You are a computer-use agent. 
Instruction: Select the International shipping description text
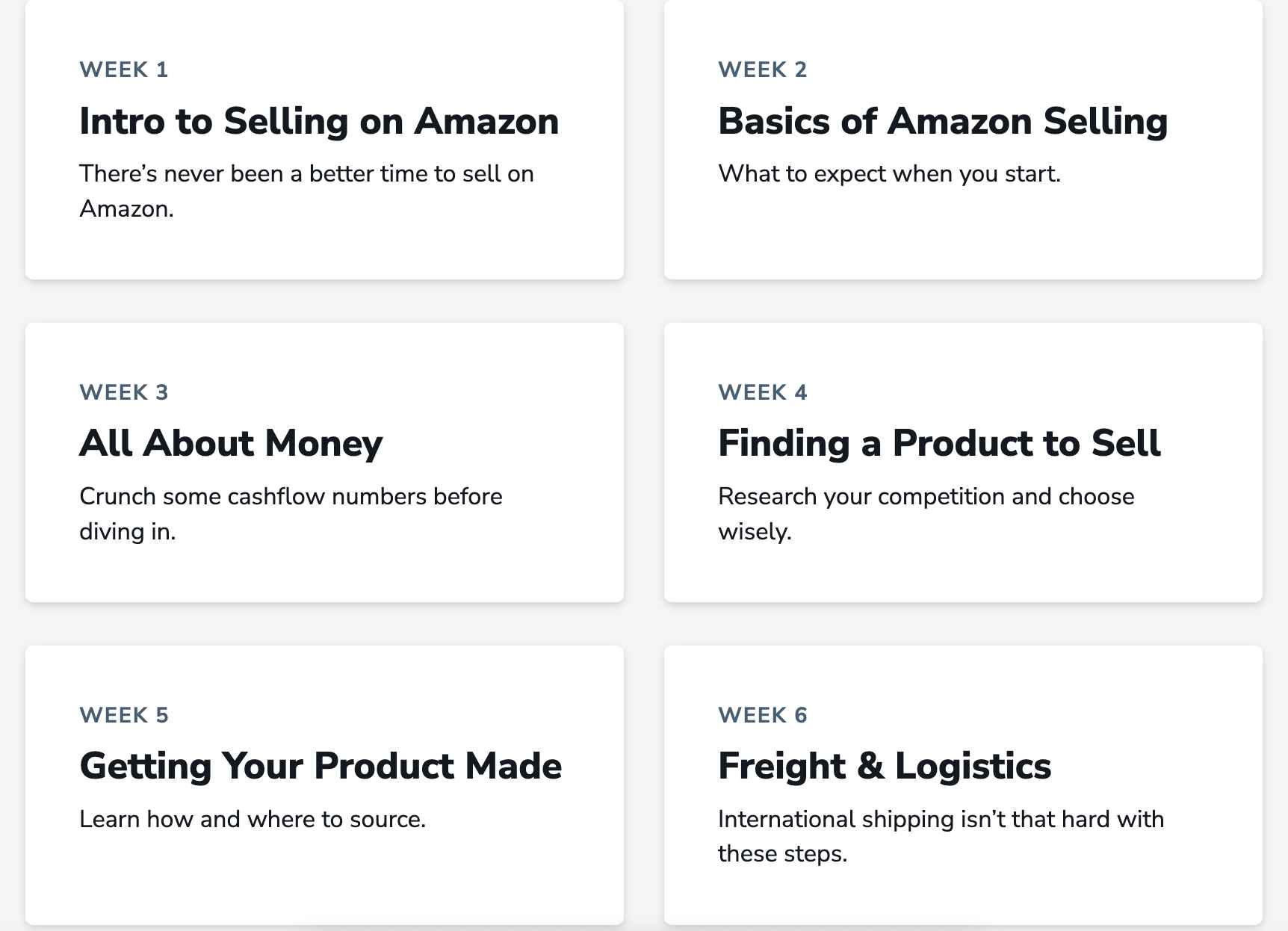click(x=941, y=836)
